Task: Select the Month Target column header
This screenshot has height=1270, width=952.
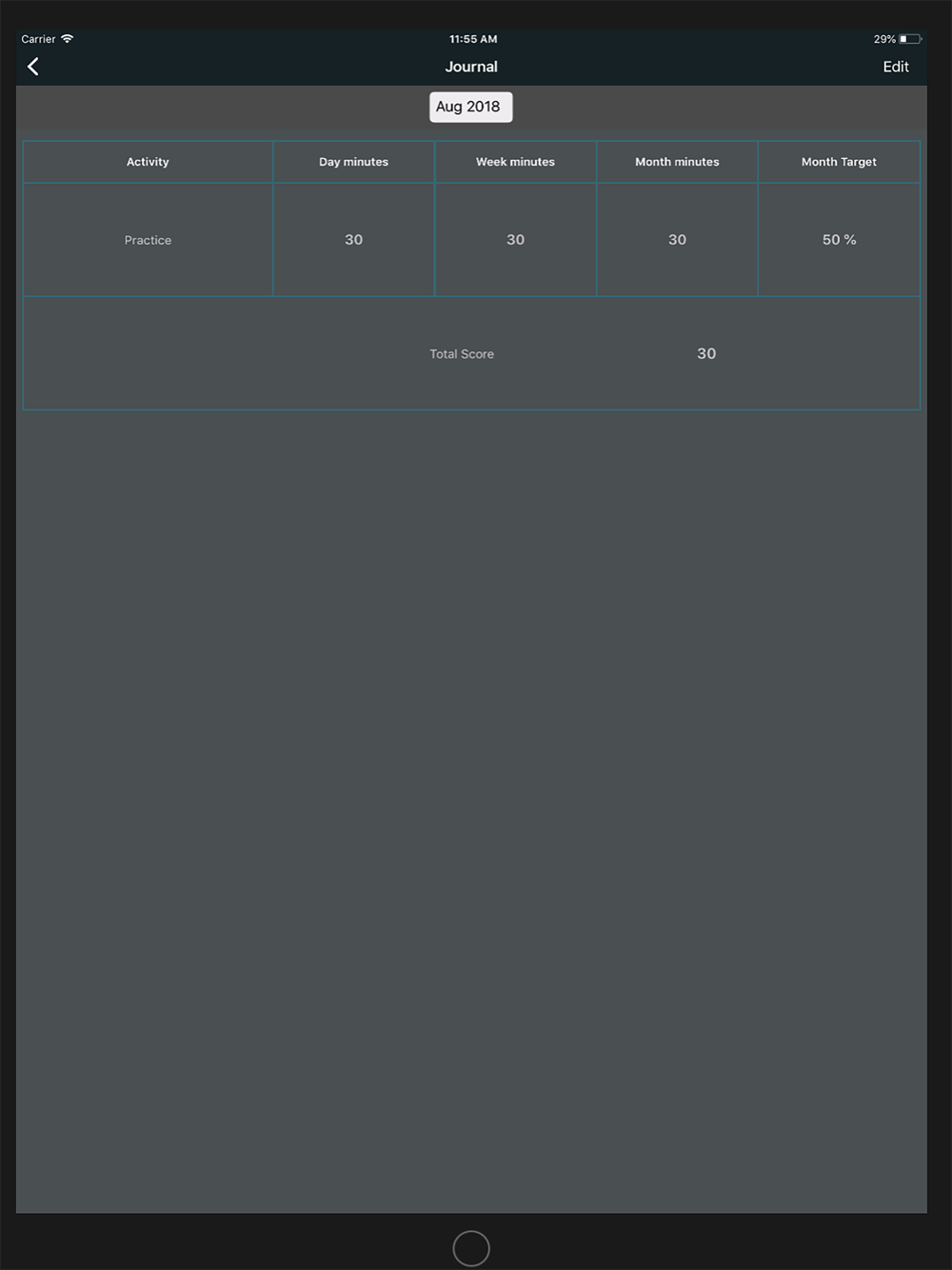Action: tap(839, 162)
